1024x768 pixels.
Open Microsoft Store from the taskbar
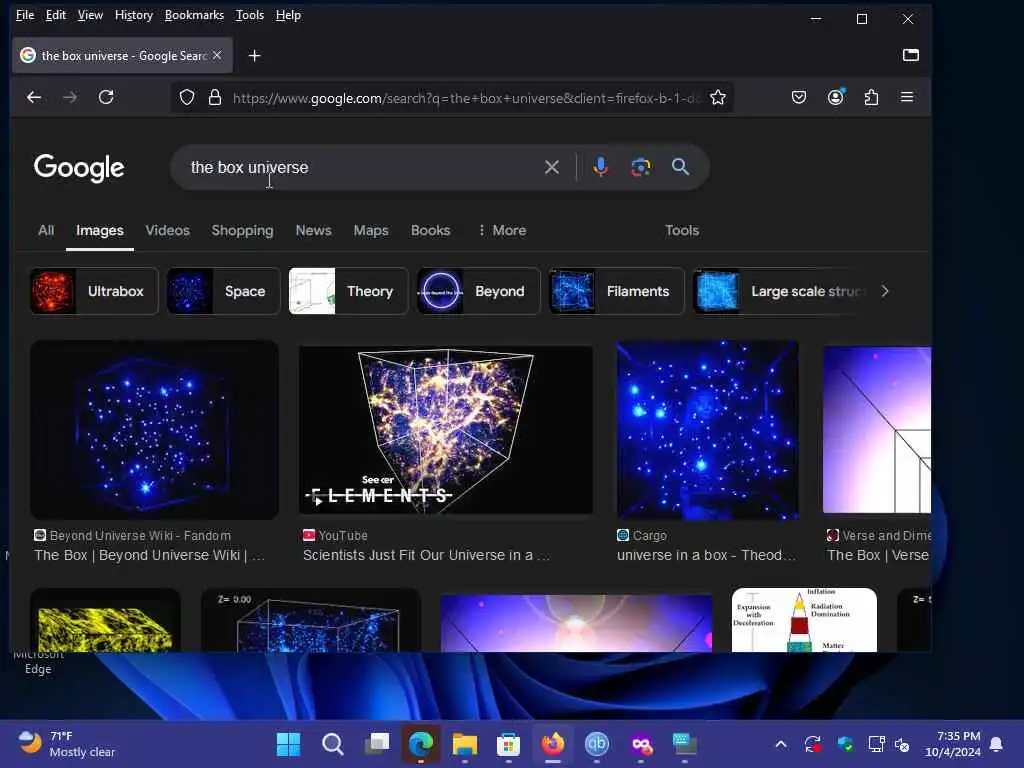pos(508,744)
